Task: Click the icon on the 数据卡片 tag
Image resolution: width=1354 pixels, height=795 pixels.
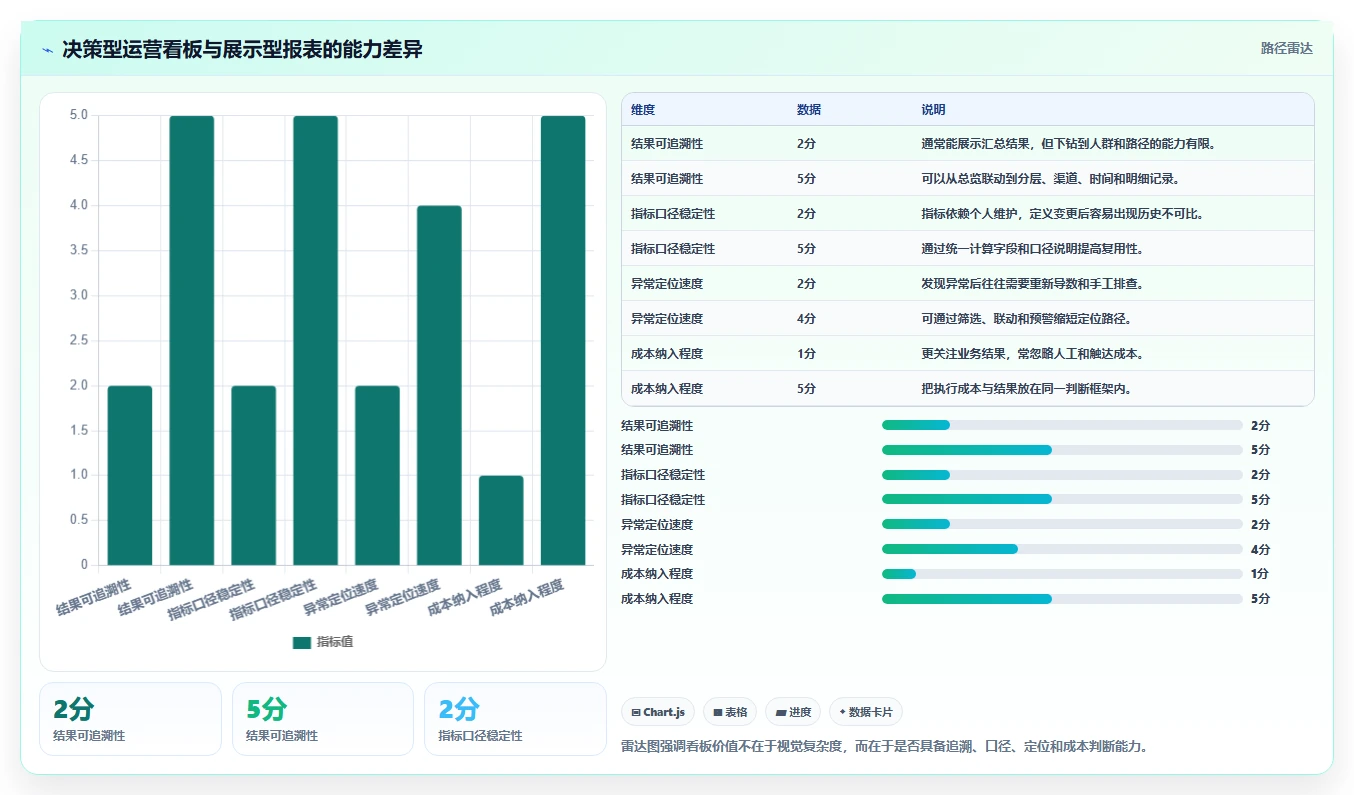Action: click(842, 713)
